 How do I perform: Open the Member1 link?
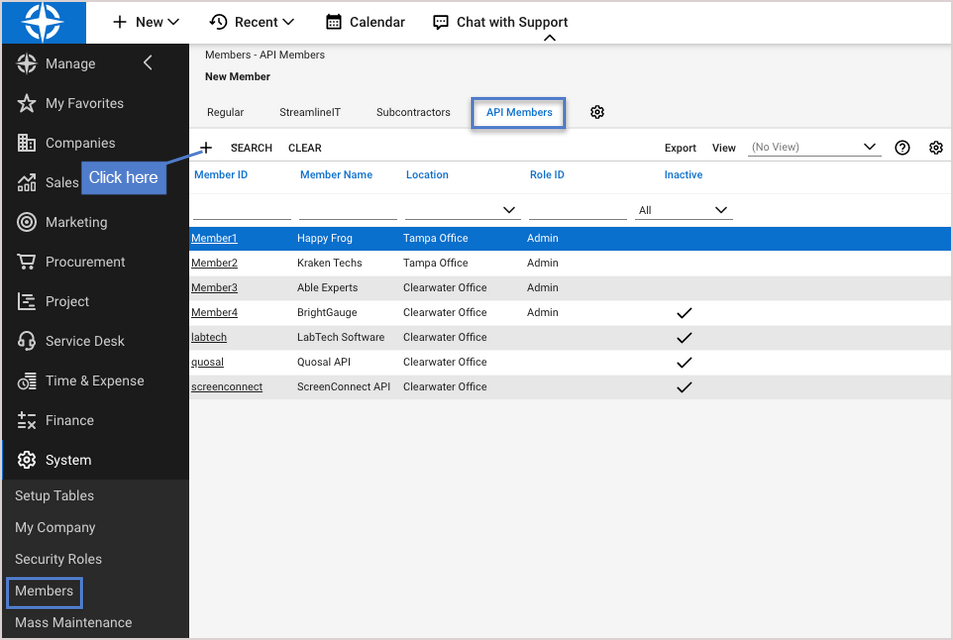(214, 238)
